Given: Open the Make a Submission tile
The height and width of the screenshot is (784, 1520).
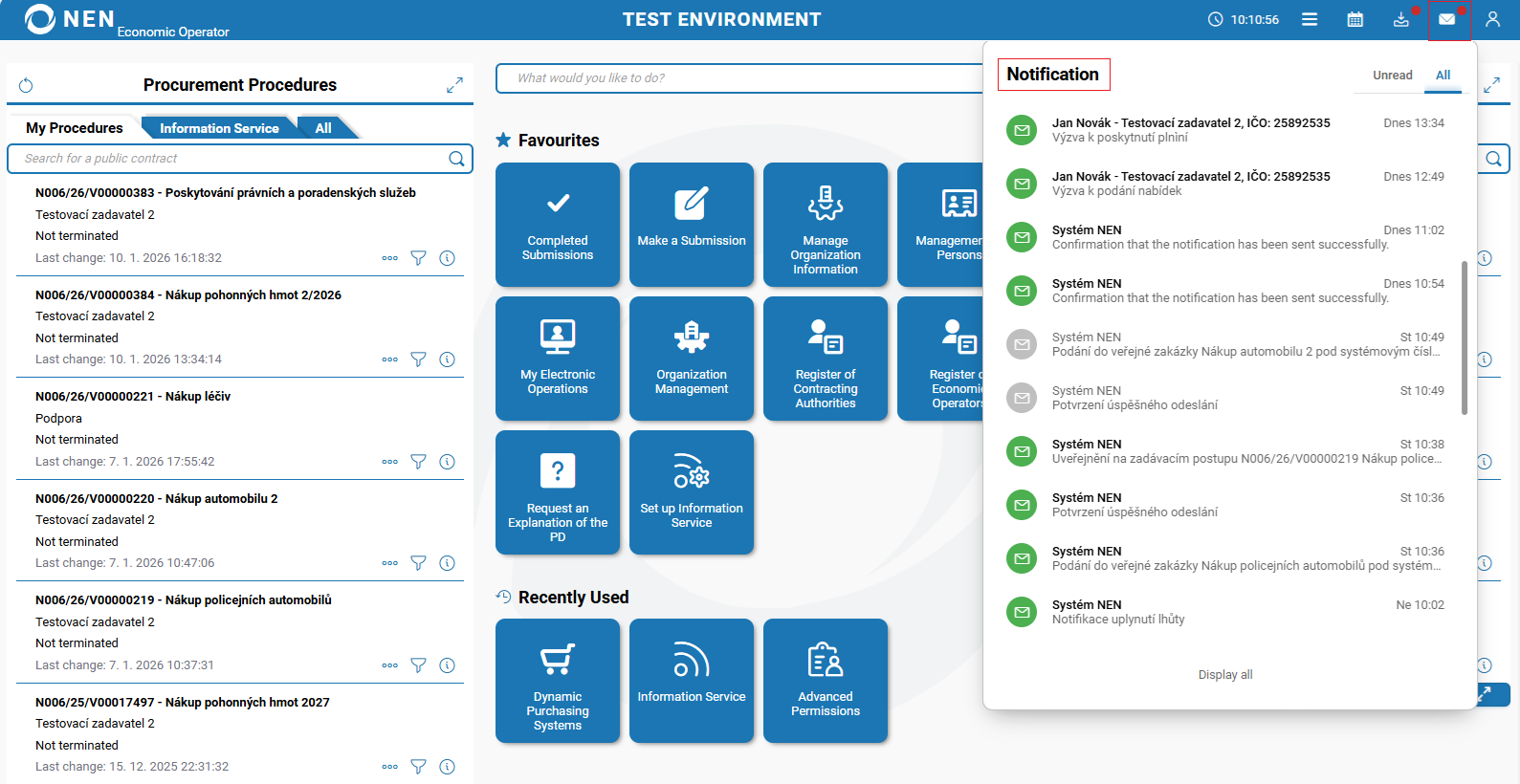Looking at the screenshot, I should pyautogui.click(x=691, y=224).
